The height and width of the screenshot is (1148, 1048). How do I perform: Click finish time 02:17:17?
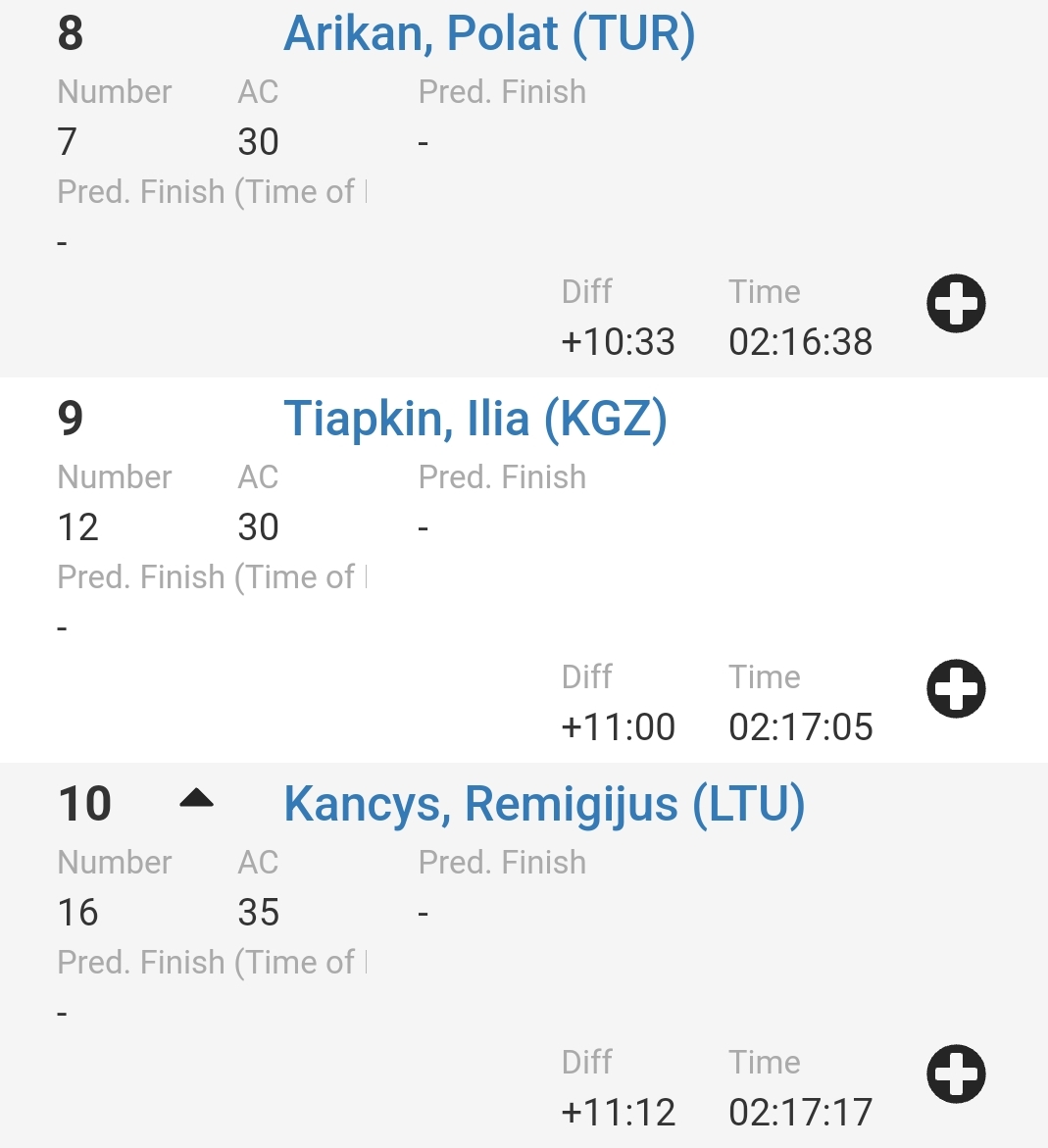click(800, 1113)
